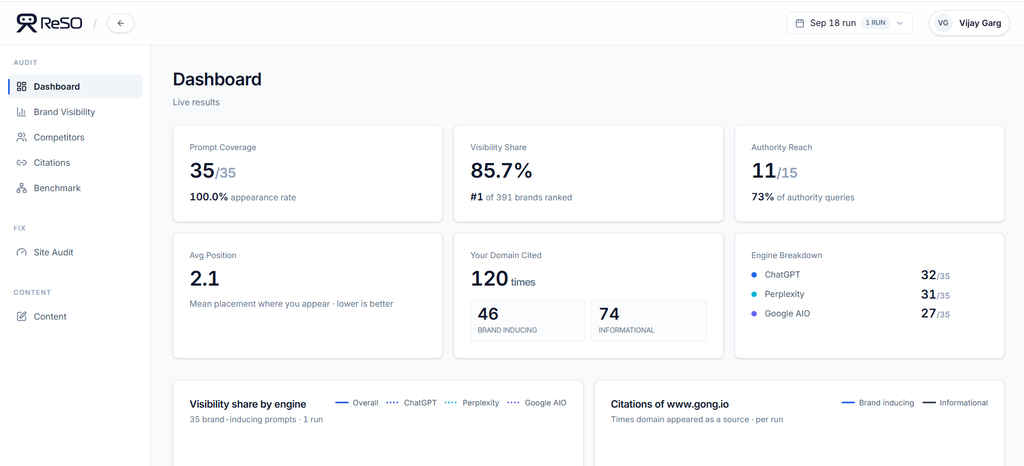Click Perplexity row in Engine Breakdown

click(850, 294)
